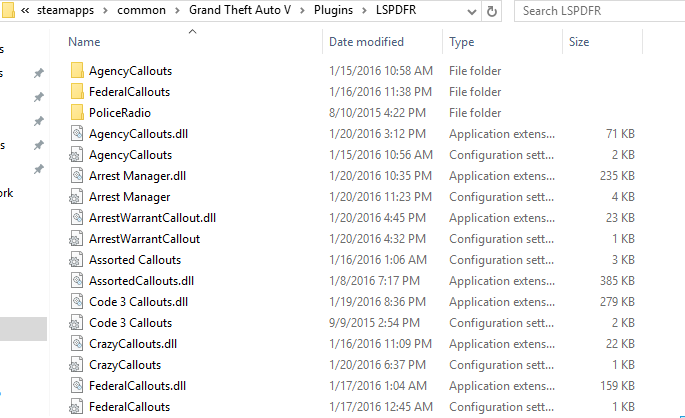This screenshot has width=685, height=418.
Task: Click the date 8/10/2015 4:22 PM
Action: pos(377,113)
